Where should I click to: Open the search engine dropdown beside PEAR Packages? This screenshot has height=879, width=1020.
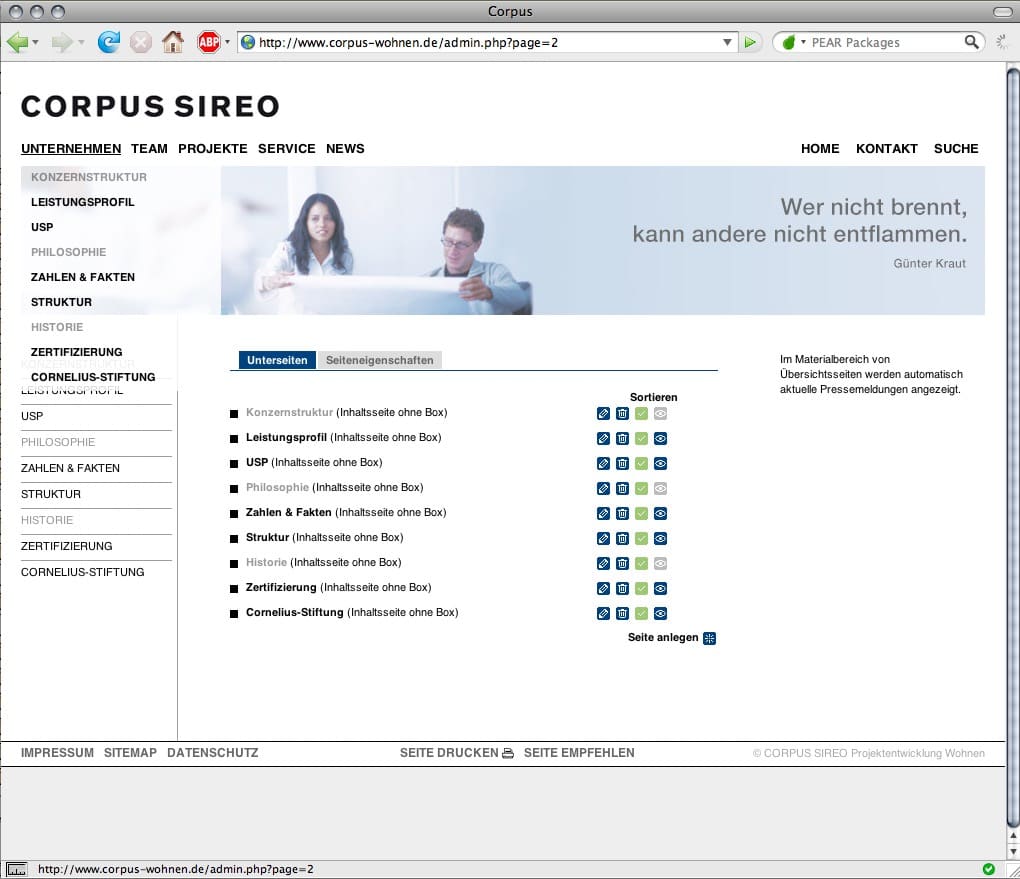pos(803,42)
